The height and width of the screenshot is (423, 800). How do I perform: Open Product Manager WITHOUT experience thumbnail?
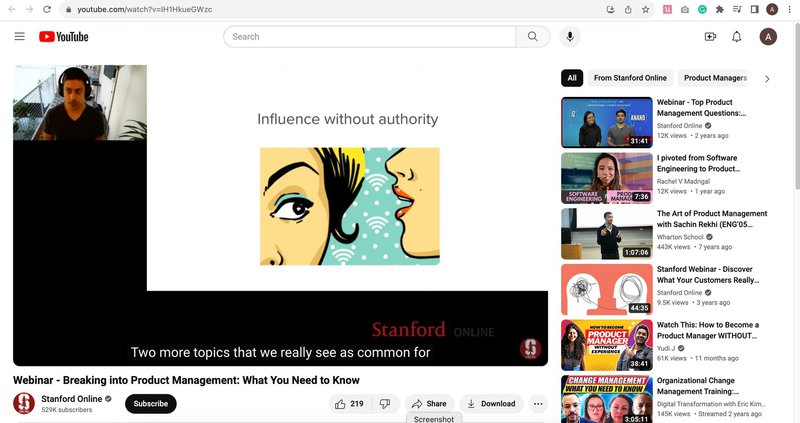(x=607, y=345)
